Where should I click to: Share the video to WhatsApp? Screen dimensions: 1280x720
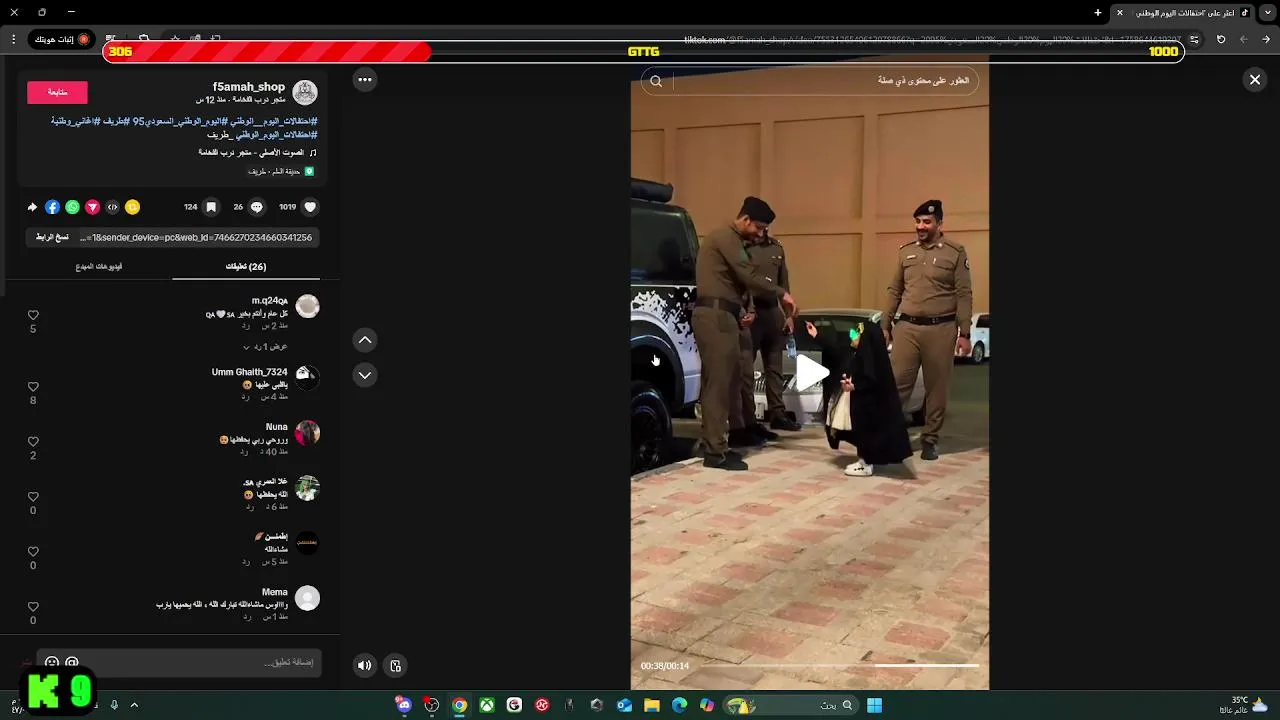[x=72, y=207]
